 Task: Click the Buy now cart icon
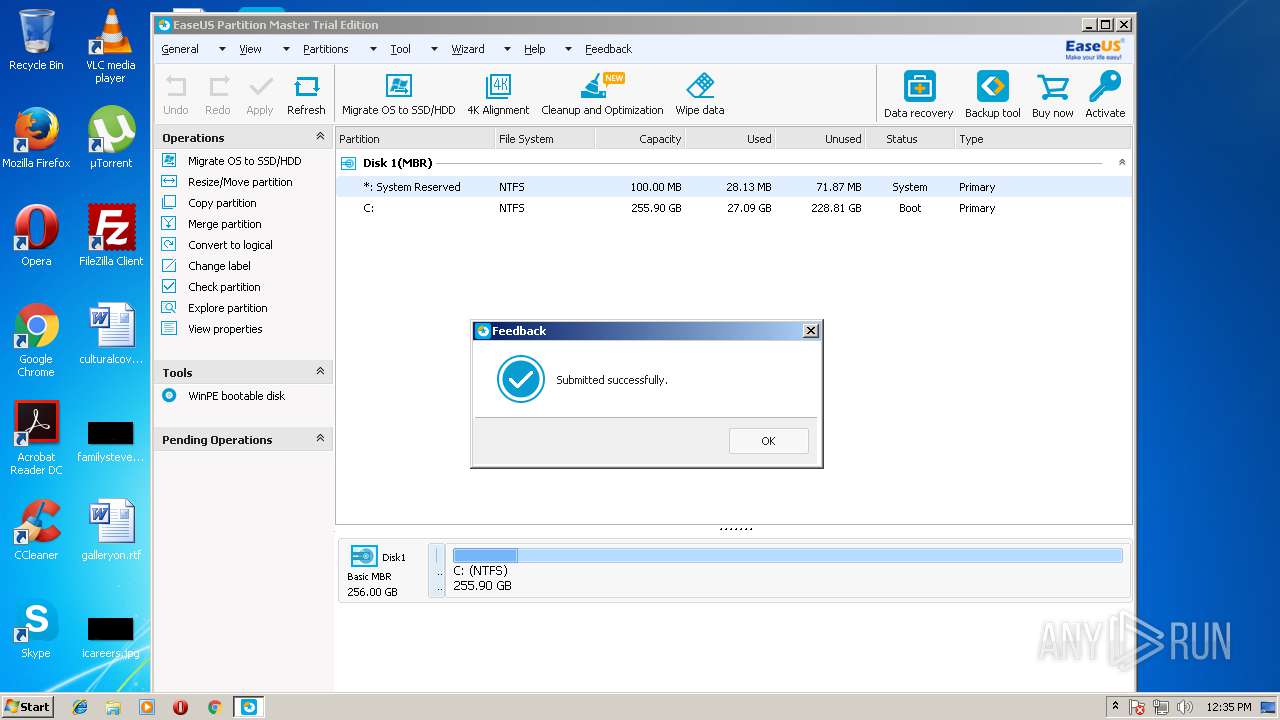point(1052,95)
